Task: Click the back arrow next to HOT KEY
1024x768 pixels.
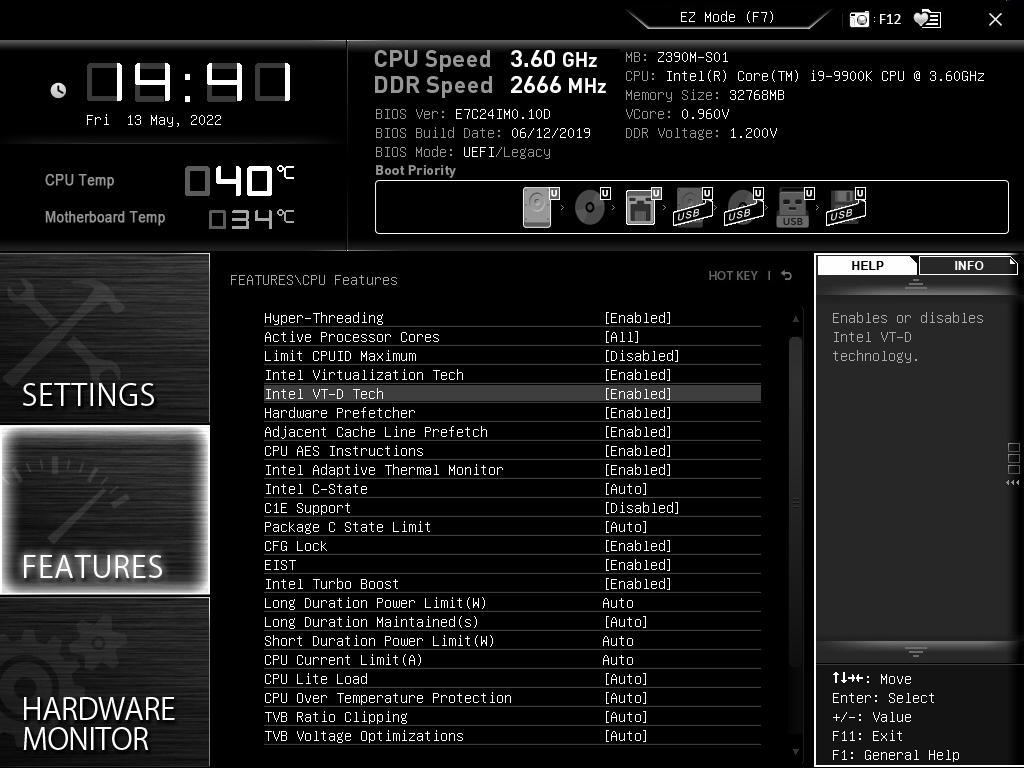Action: coord(787,276)
